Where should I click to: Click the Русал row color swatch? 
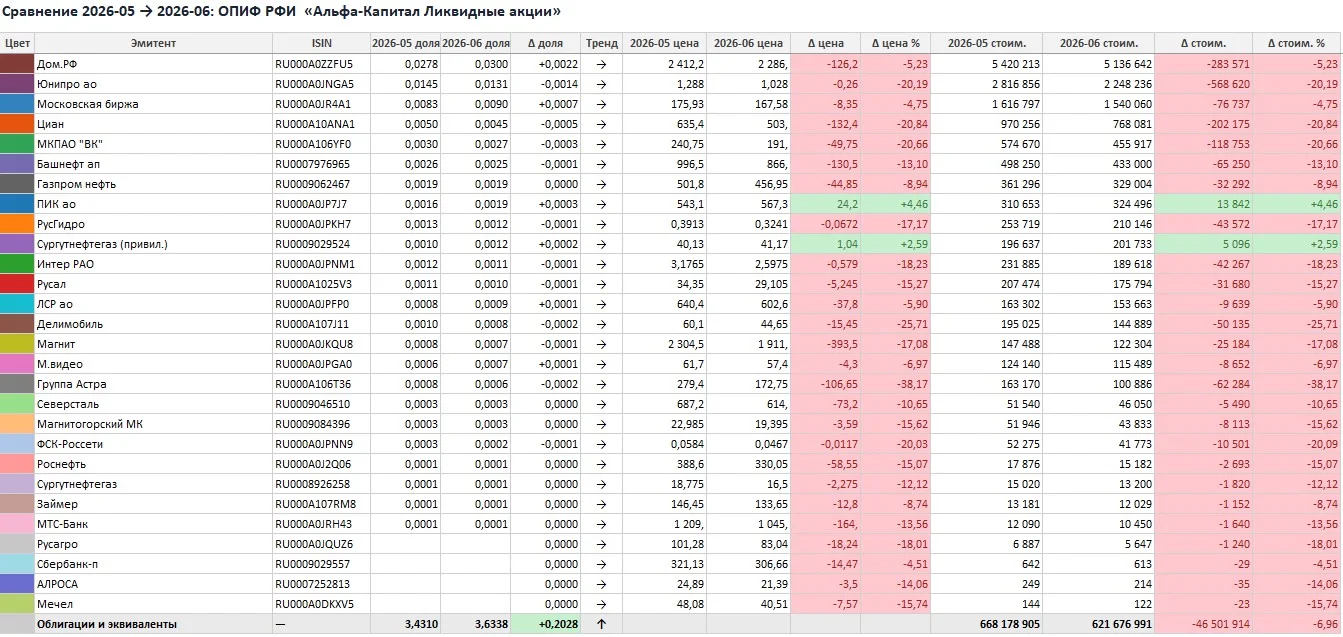17,284
